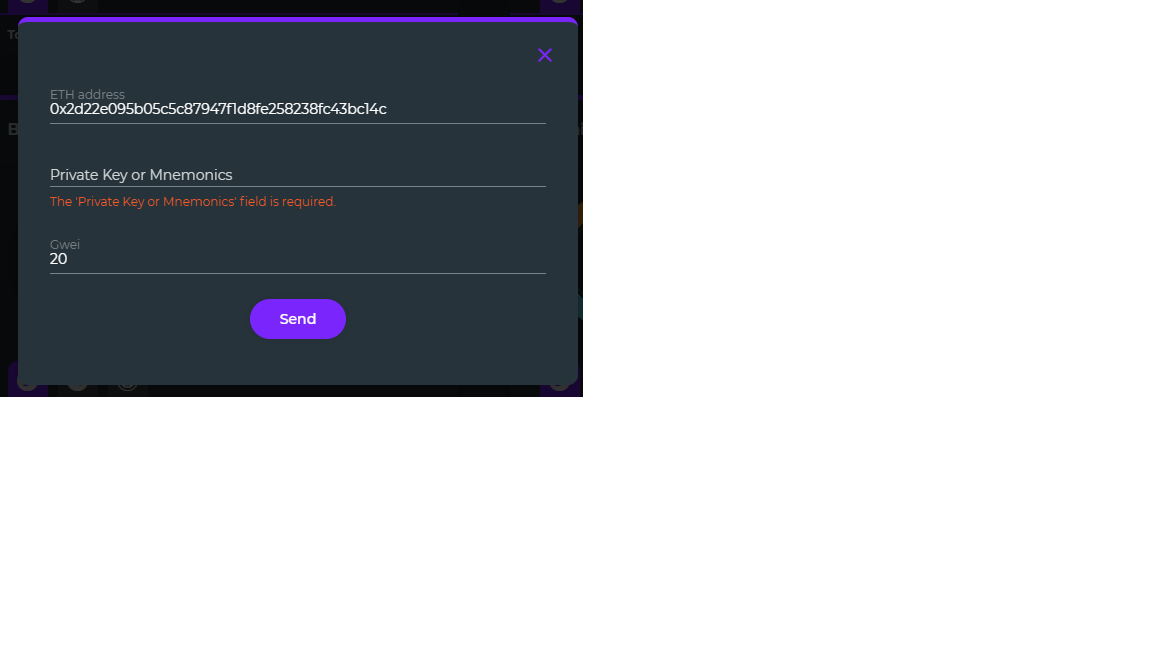The width and height of the screenshot is (1152, 648).
Task: Click the 'ETH address' field label
Action: [87, 94]
